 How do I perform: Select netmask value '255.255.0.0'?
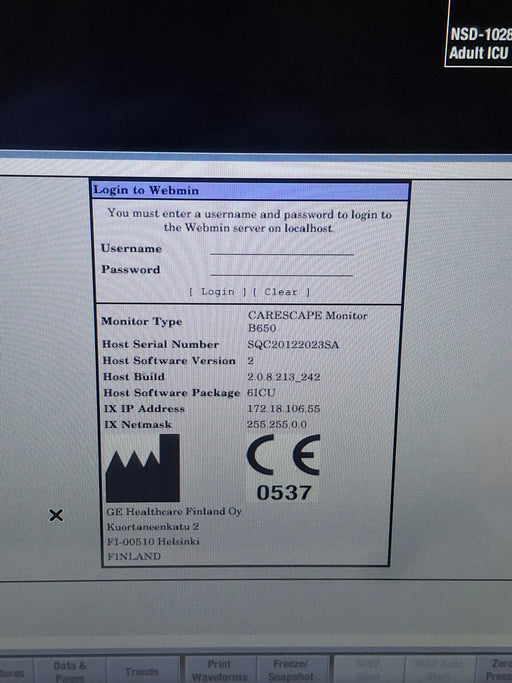tap(277, 424)
